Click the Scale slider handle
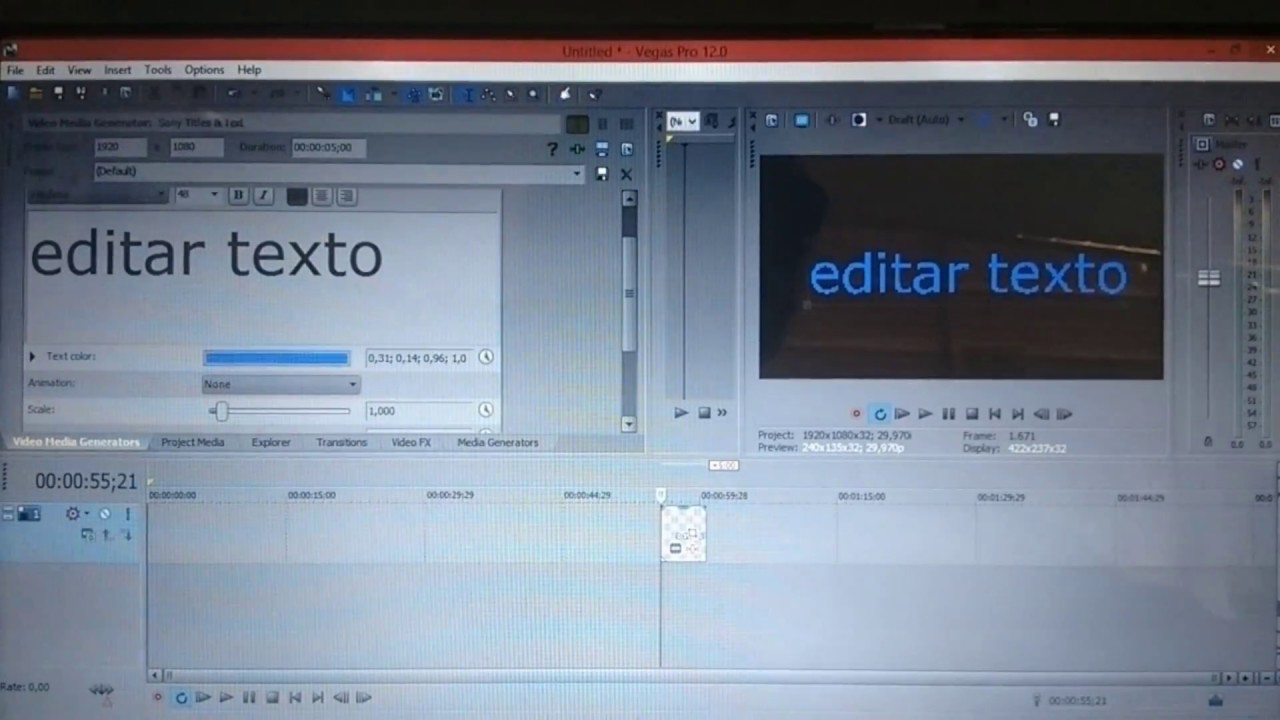Screen dimensions: 1280x720 click(x=221, y=411)
